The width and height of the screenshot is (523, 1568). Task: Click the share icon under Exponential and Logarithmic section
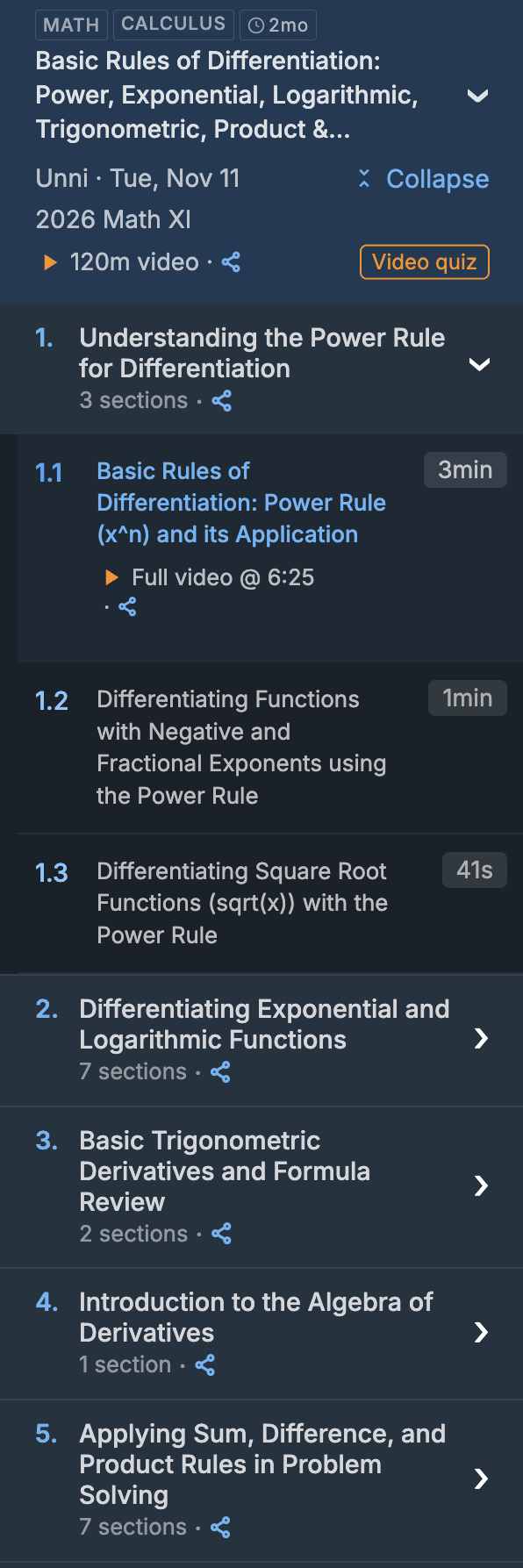click(x=220, y=1071)
